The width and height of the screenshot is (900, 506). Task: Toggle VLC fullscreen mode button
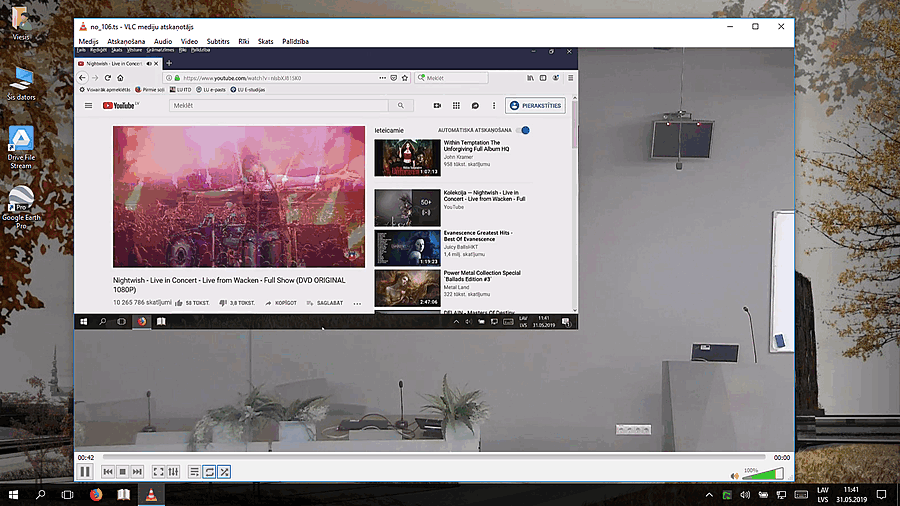[x=158, y=472]
